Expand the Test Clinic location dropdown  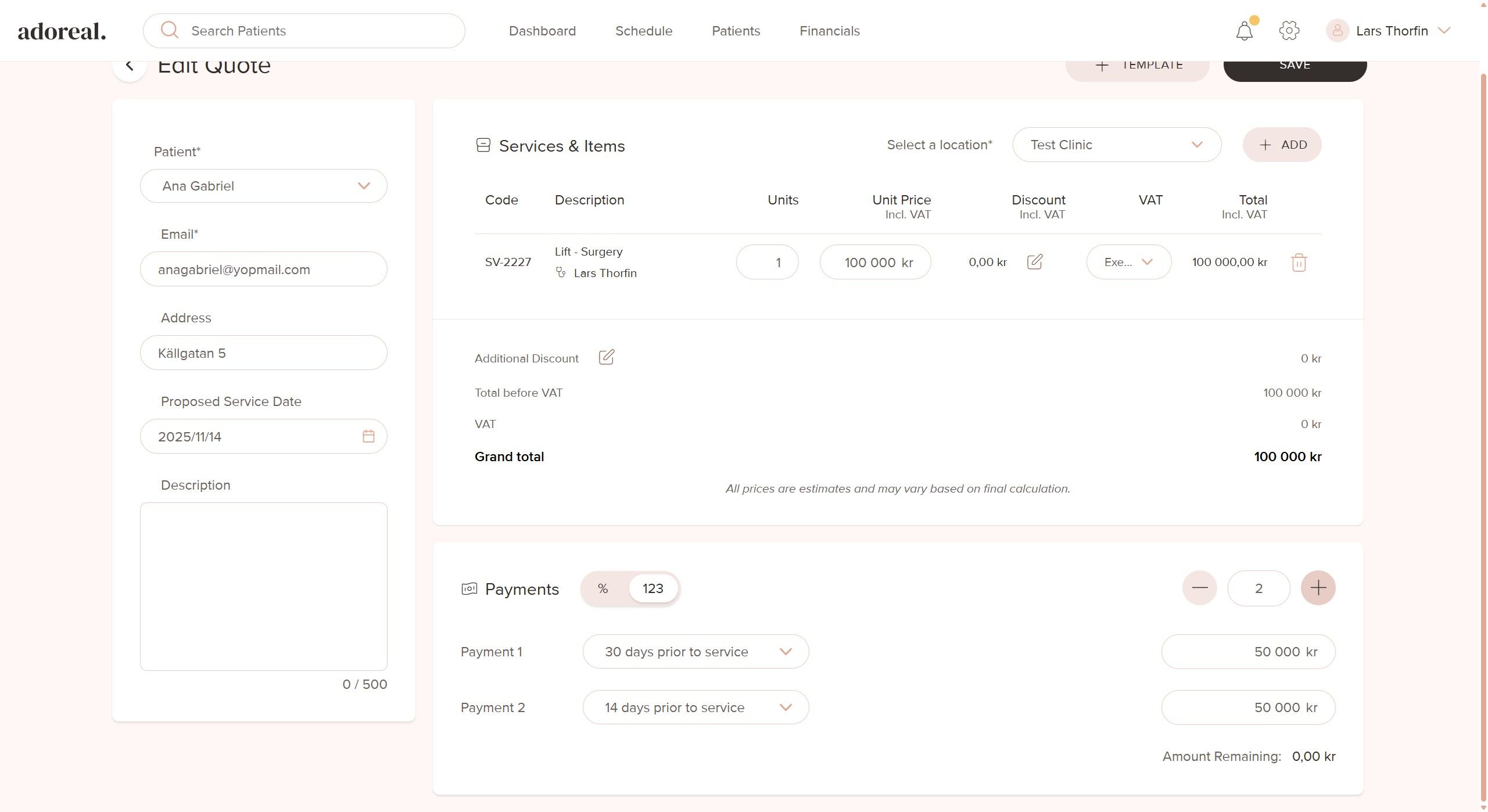[1116, 145]
